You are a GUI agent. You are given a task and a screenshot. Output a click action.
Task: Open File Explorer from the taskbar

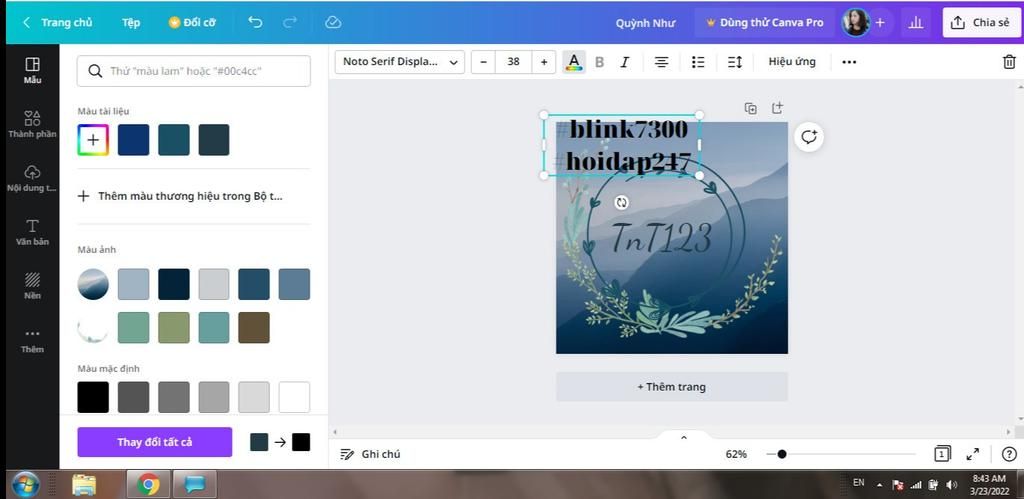click(84, 485)
